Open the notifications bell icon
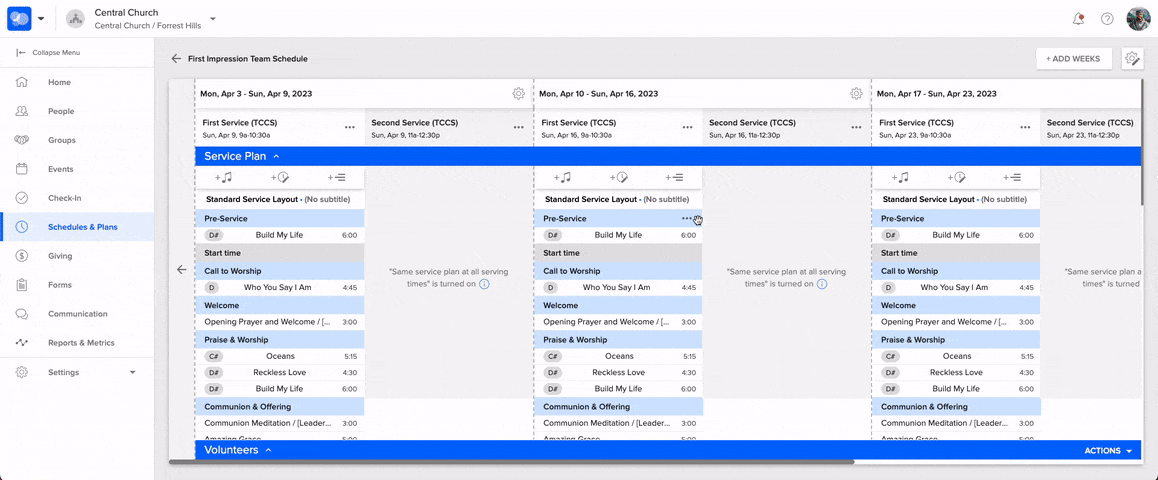 pos(1078,19)
